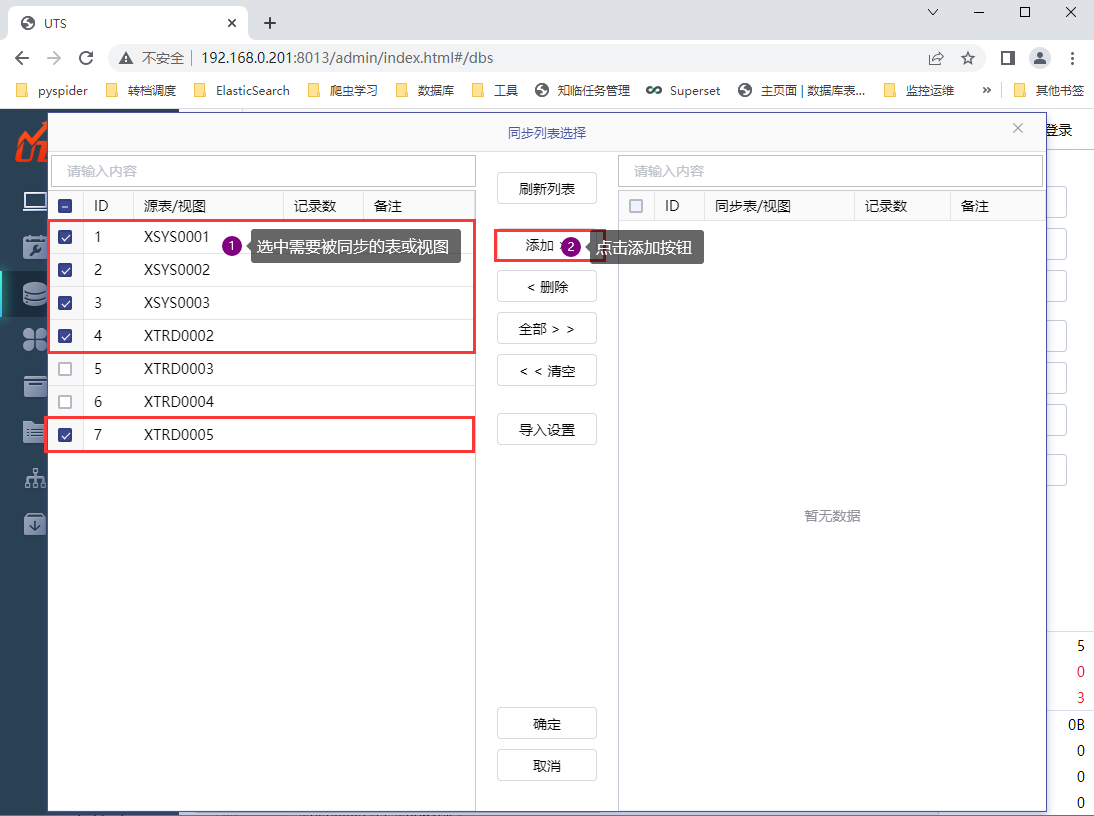Open the pyspider bookmark folder
The image size is (1094, 816).
(52, 90)
